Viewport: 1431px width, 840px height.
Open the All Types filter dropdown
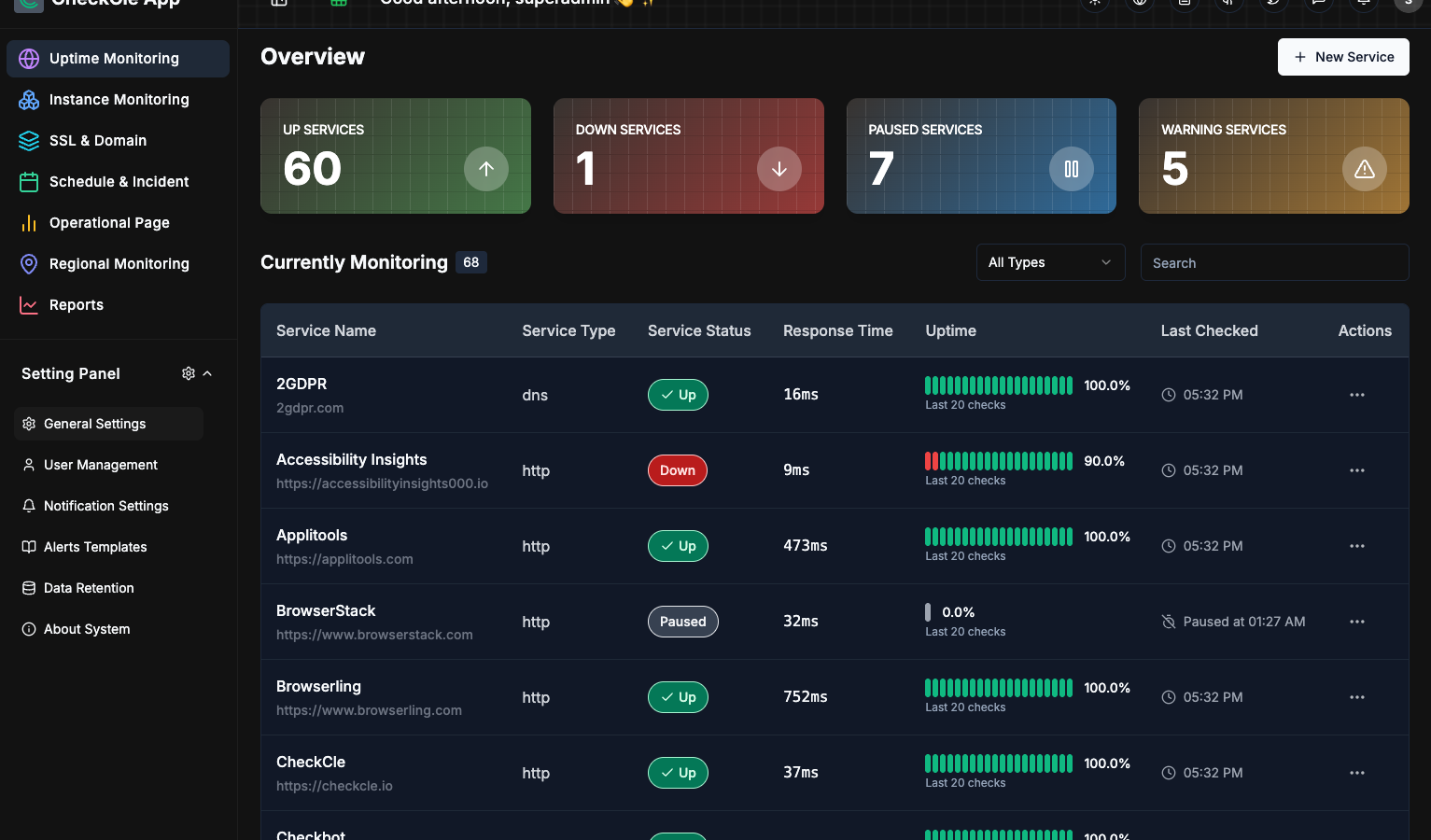[1051, 262]
